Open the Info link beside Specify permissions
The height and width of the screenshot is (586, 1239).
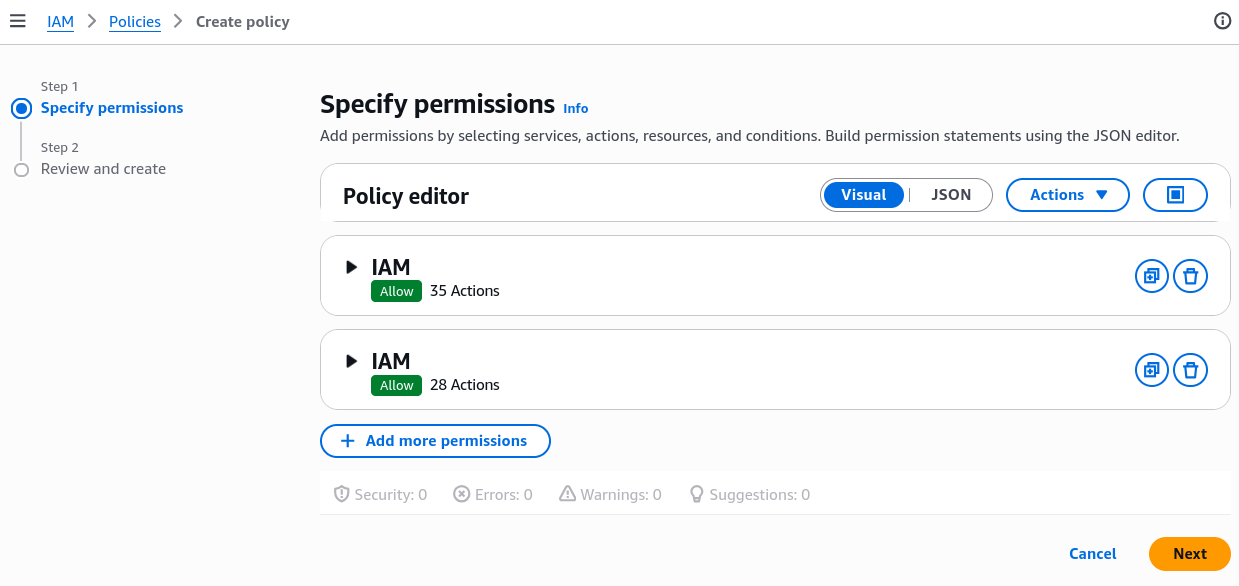click(x=576, y=108)
